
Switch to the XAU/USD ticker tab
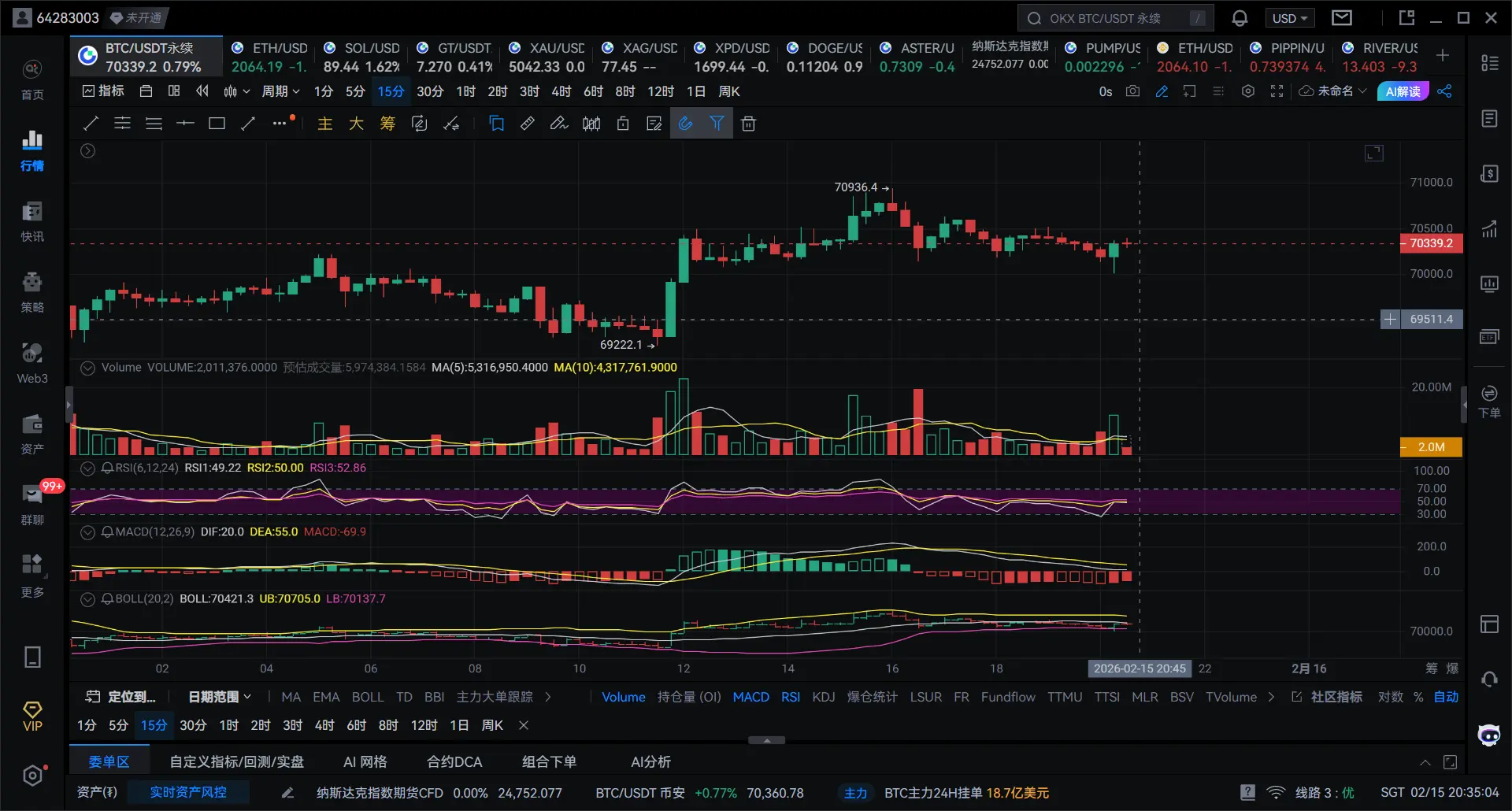pyautogui.click(x=547, y=57)
